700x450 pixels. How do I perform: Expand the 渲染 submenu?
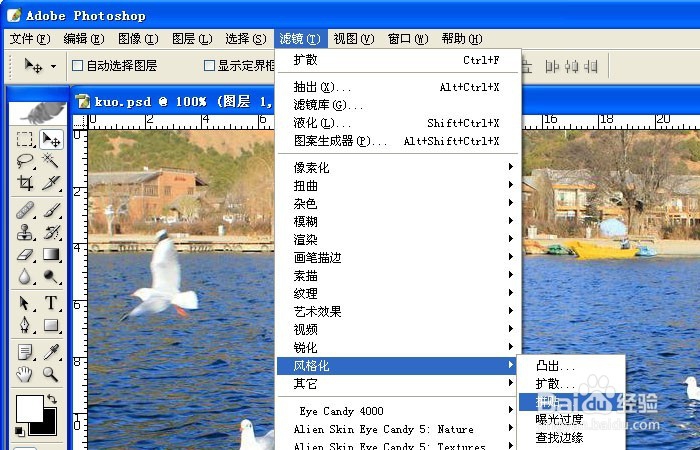(x=398, y=239)
